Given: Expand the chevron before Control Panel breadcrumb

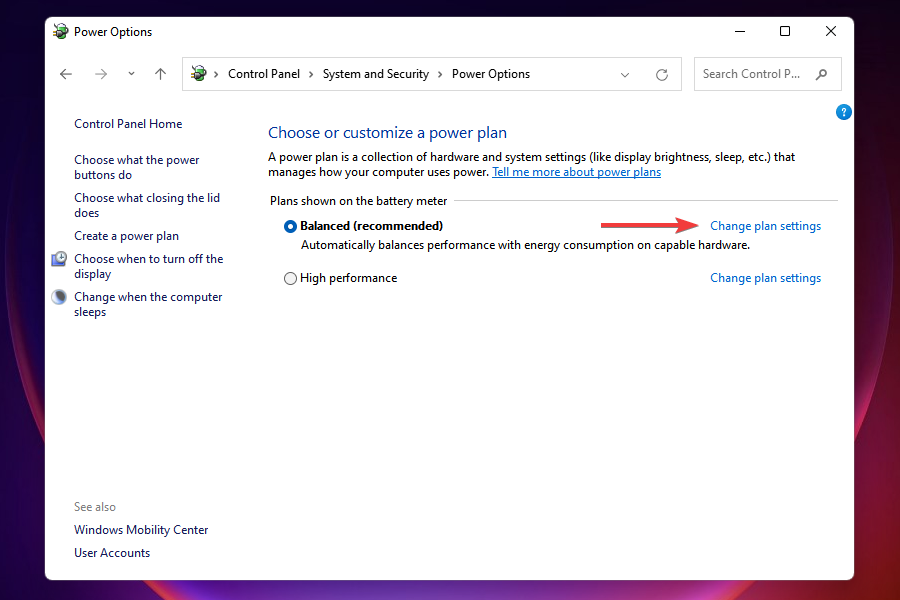Looking at the screenshot, I should coord(216,75).
